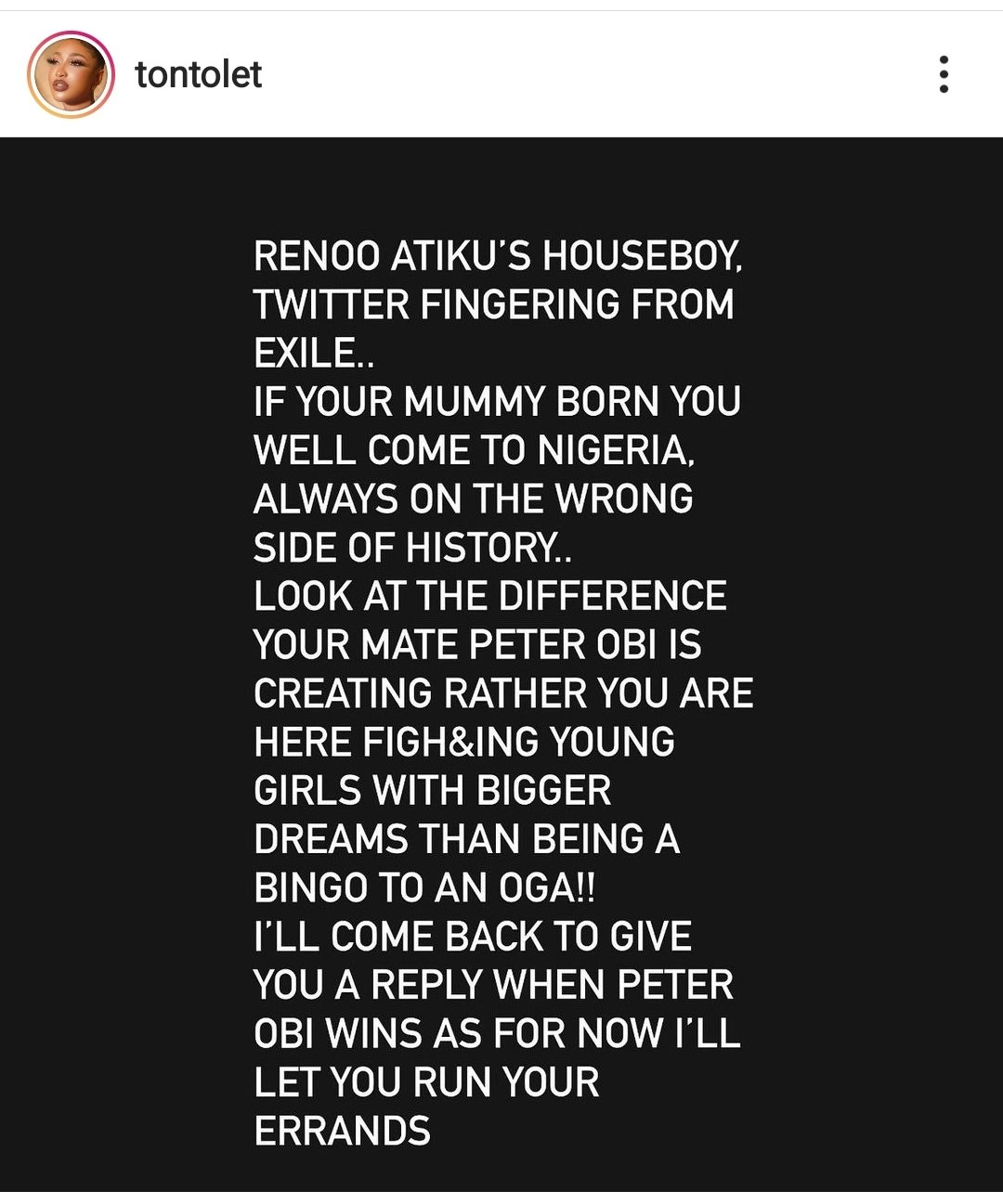Tap the 'GIRLS WITH BIGGER' text
This screenshot has height=1204, width=1003.
432,791
